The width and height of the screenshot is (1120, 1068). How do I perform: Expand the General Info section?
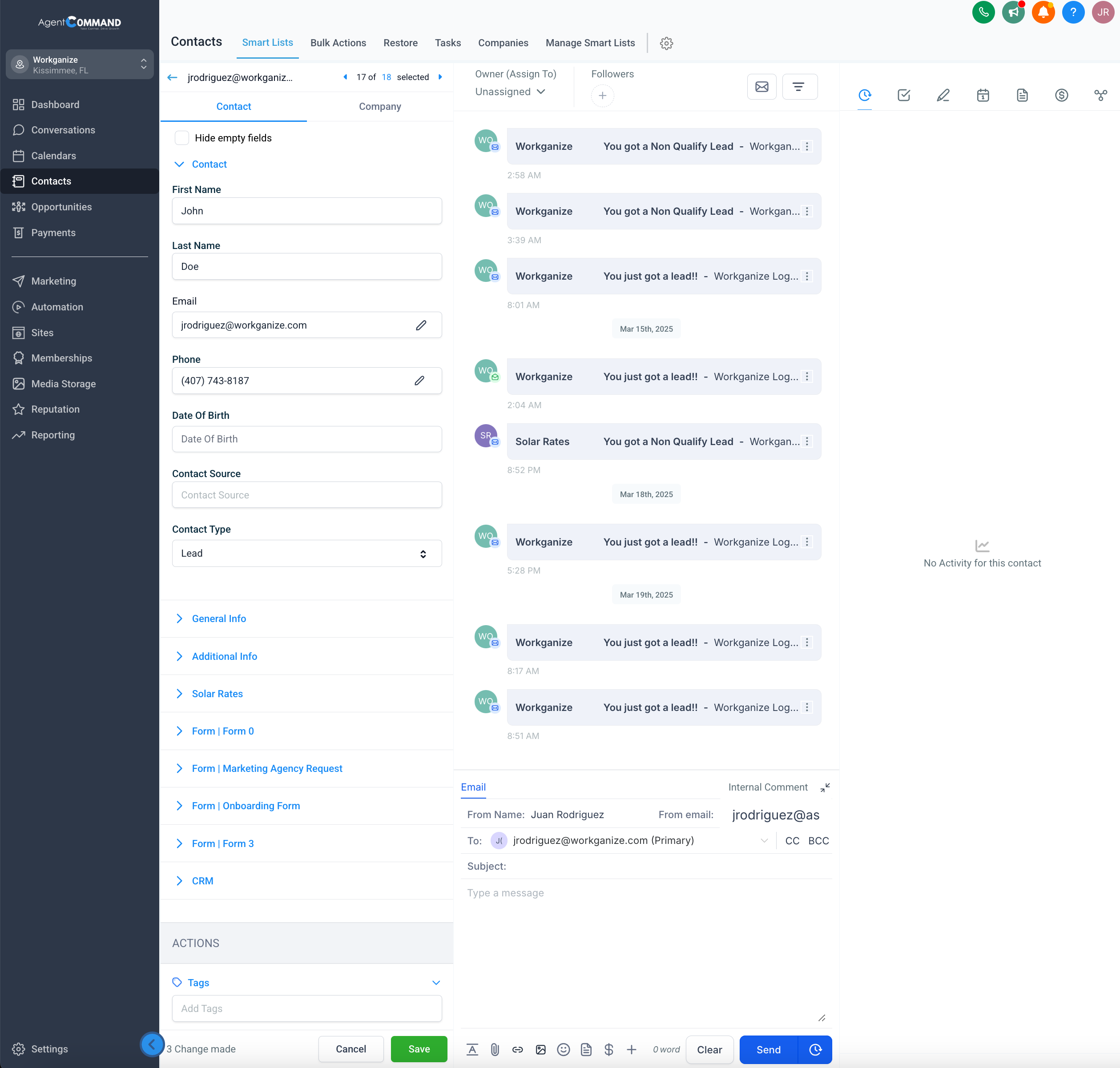pyautogui.click(x=219, y=618)
